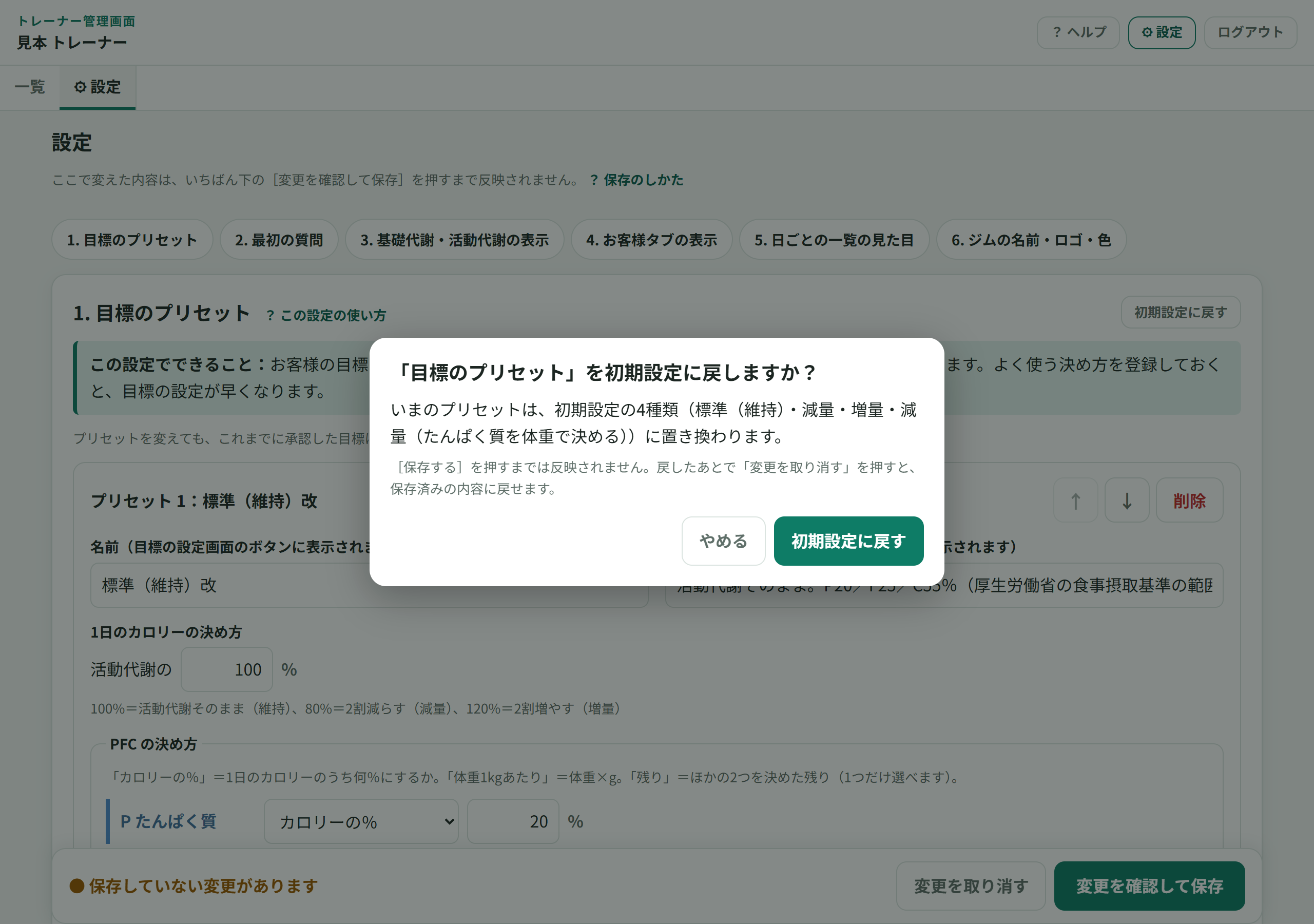Jump to section 2. 最初の質問
Image resolution: width=1314 pixels, height=924 pixels.
tap(279, 240)
